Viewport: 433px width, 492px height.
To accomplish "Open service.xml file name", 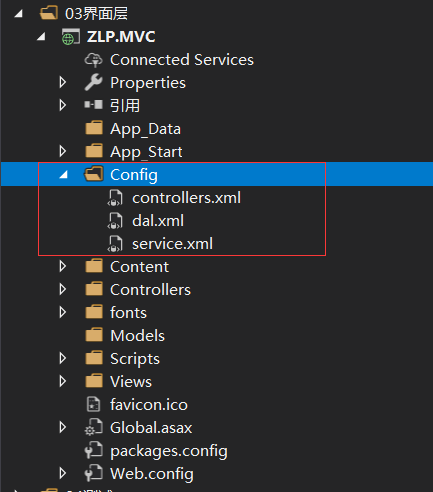I will click(173, 244).
